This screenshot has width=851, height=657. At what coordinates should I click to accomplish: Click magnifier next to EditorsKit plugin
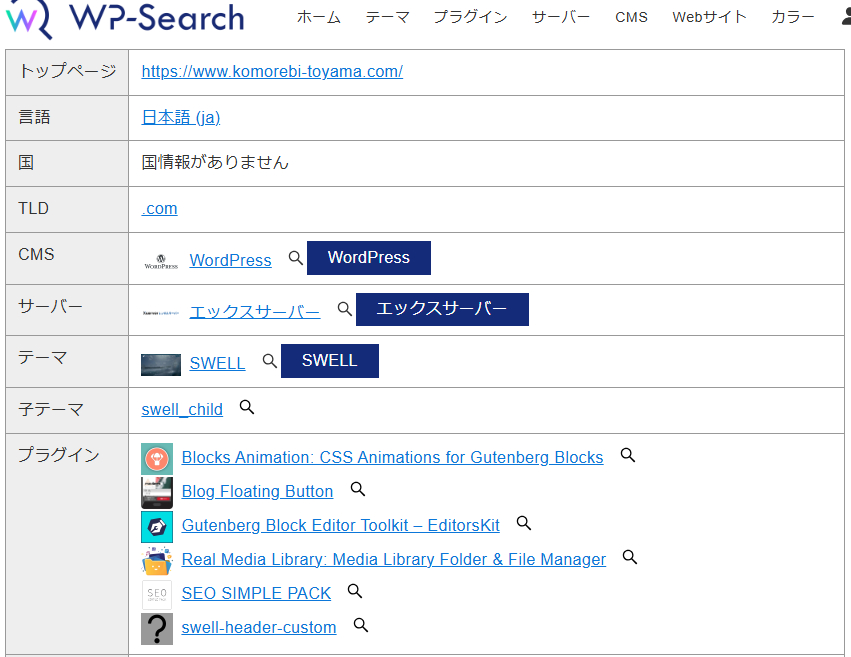(523, 523)
